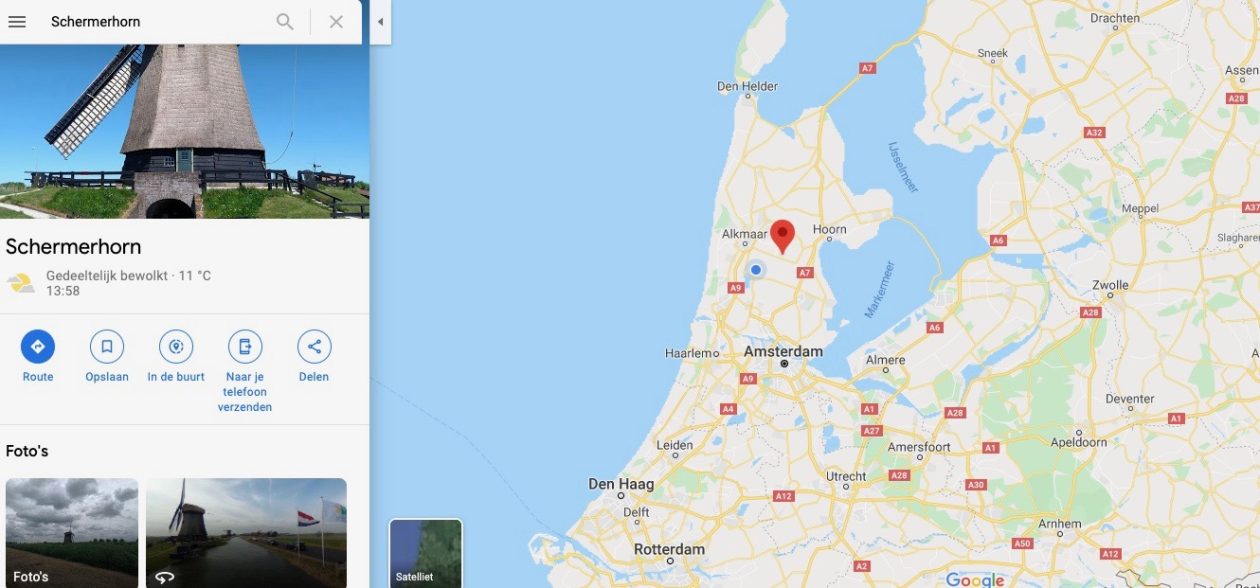Select the Den Haag city label

coord(621,484)
